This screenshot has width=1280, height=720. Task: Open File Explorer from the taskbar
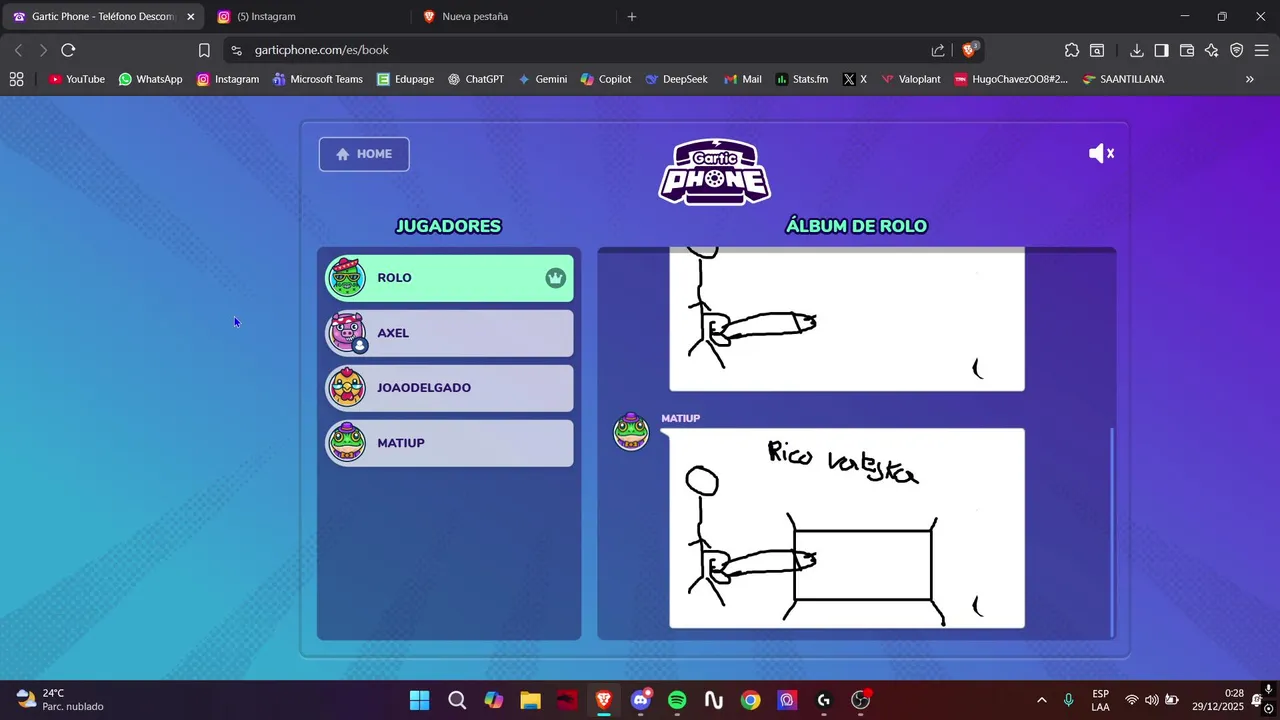(530, 700)
